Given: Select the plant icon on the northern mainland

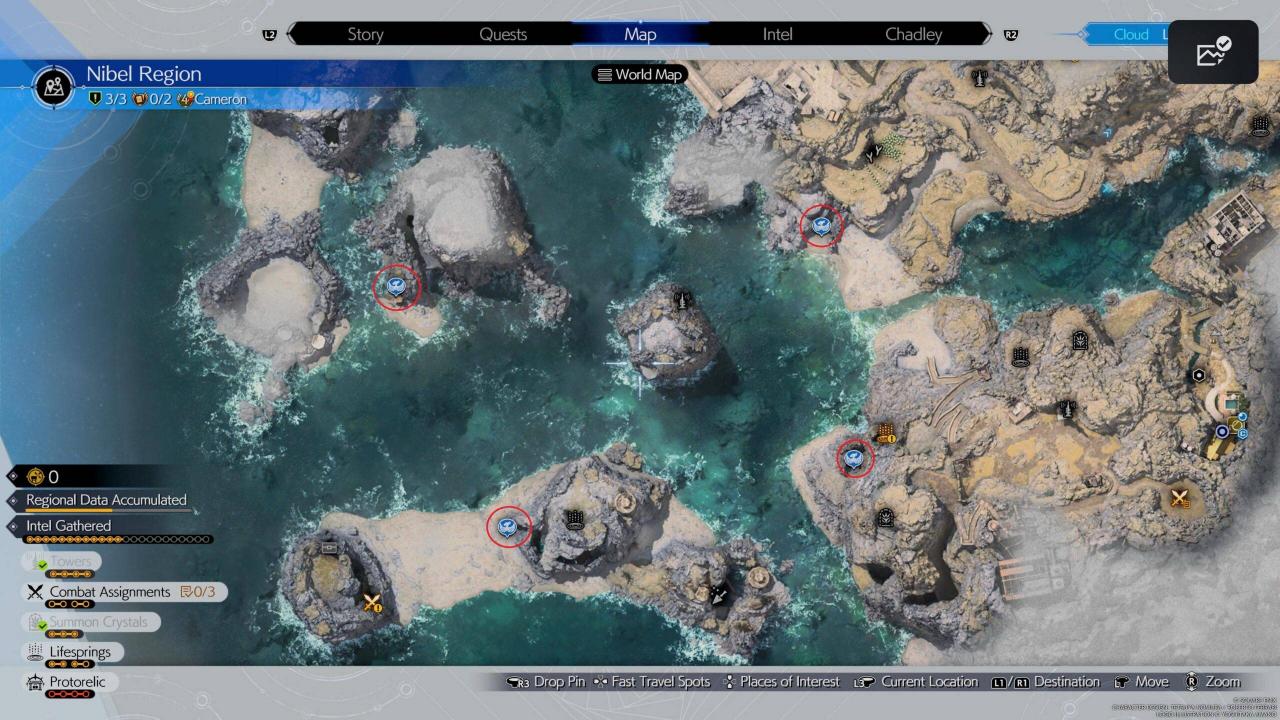Looking at the screenshot, I should 876,153.
